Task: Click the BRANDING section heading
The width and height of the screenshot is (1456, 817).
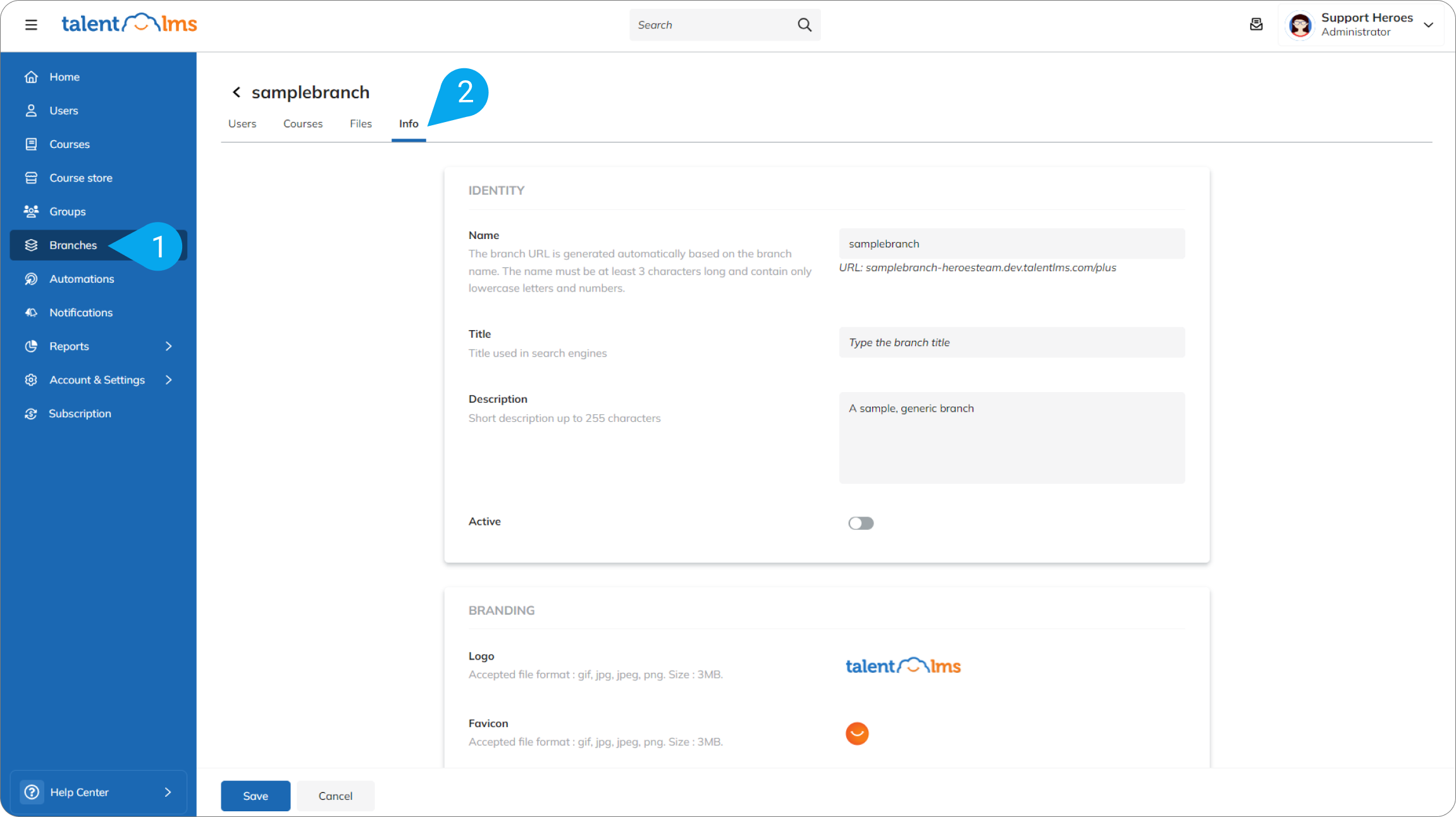Action: 502,610
